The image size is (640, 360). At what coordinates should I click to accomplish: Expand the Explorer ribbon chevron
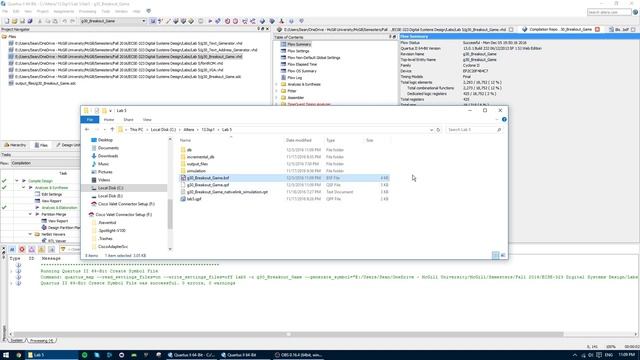[x=497, y=120]
